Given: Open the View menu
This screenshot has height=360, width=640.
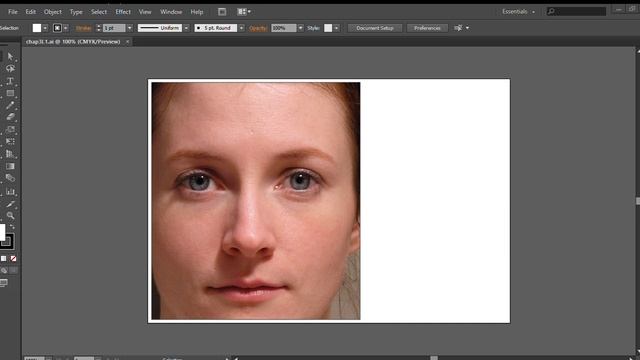Looking at the screenshot, I should coord(145,12).
